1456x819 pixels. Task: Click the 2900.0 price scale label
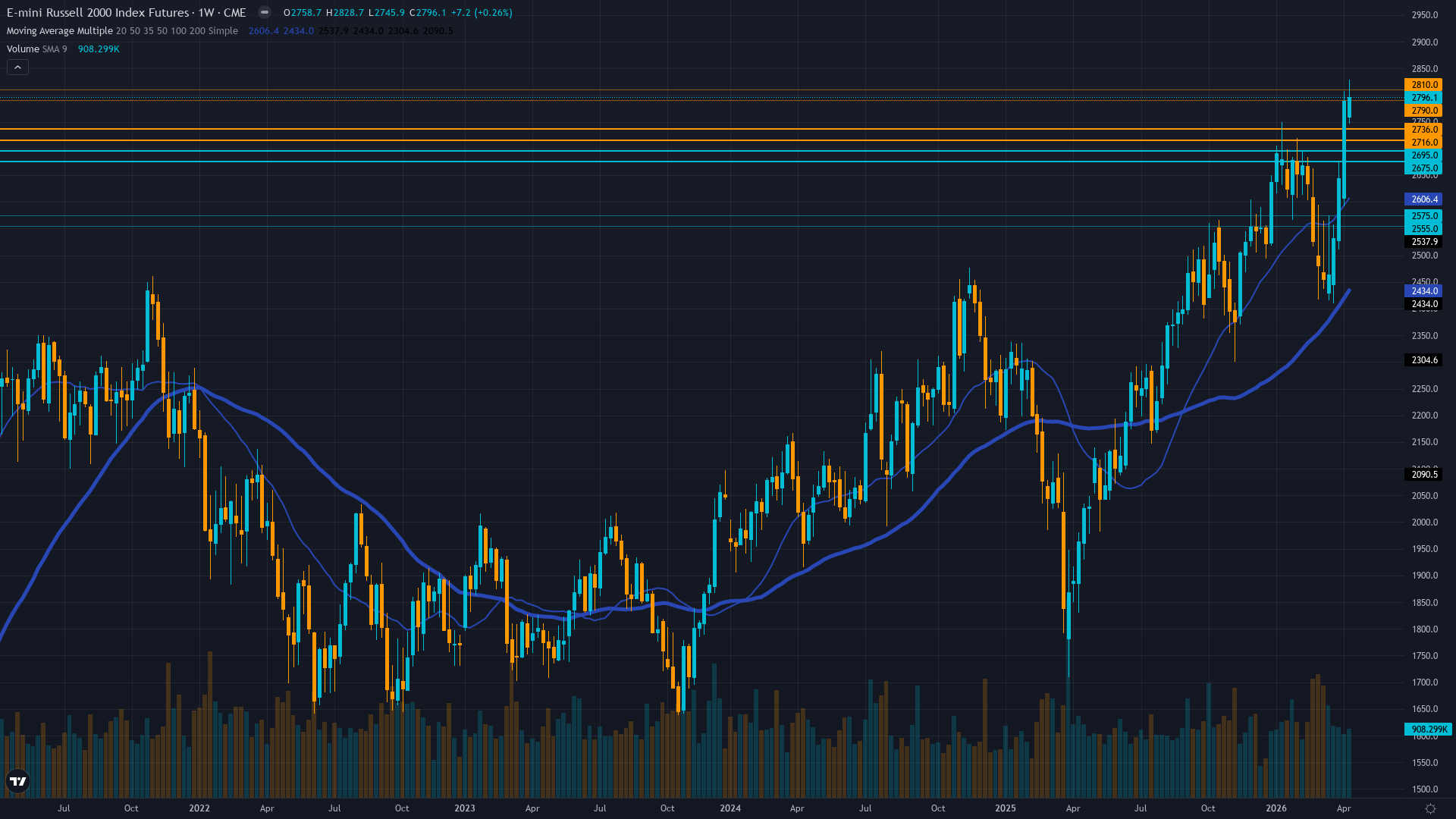pyautogui.click(x=1425, y=42)
